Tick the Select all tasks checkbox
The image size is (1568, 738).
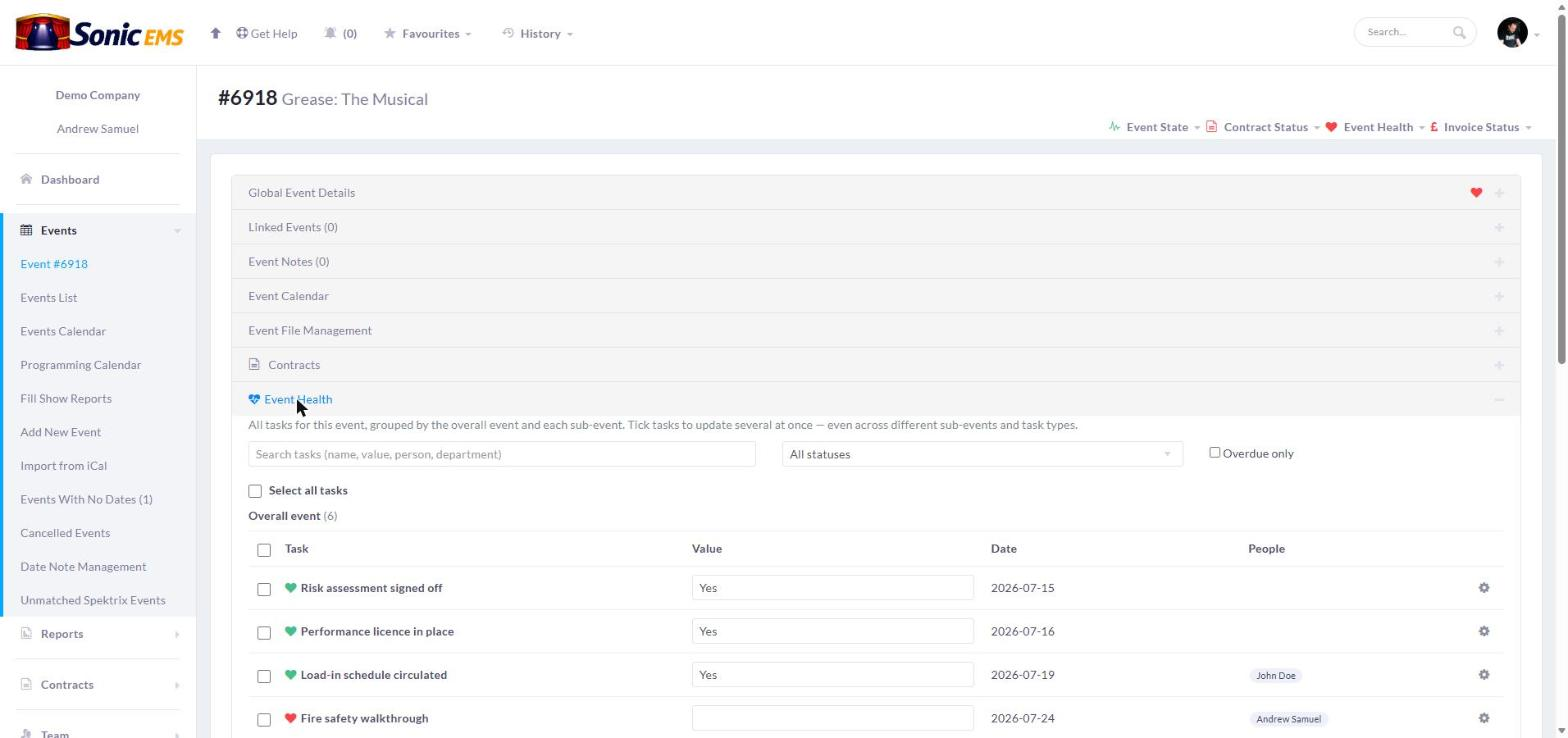tap(255, 491)
